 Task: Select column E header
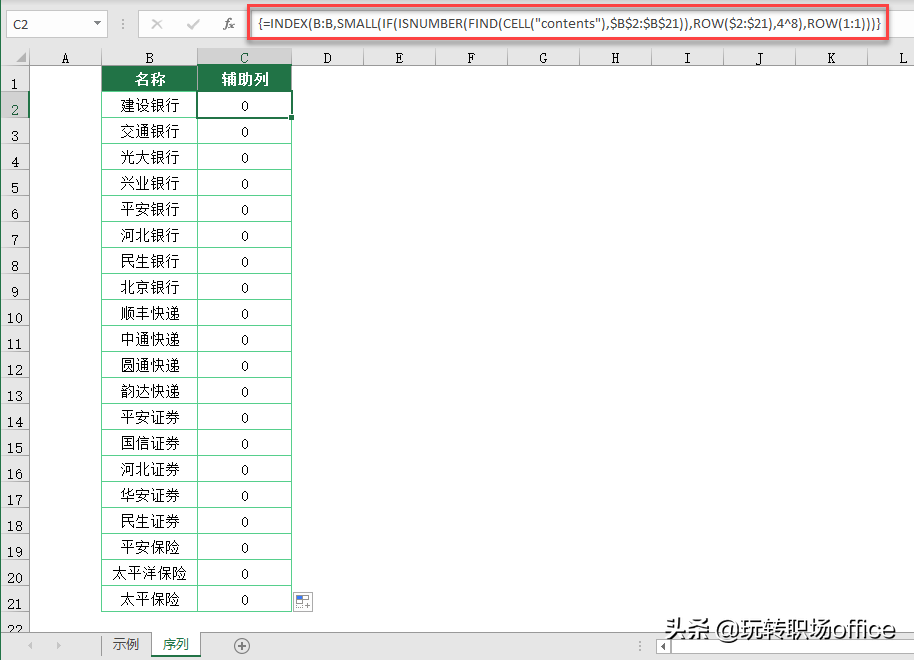(399, 58)
